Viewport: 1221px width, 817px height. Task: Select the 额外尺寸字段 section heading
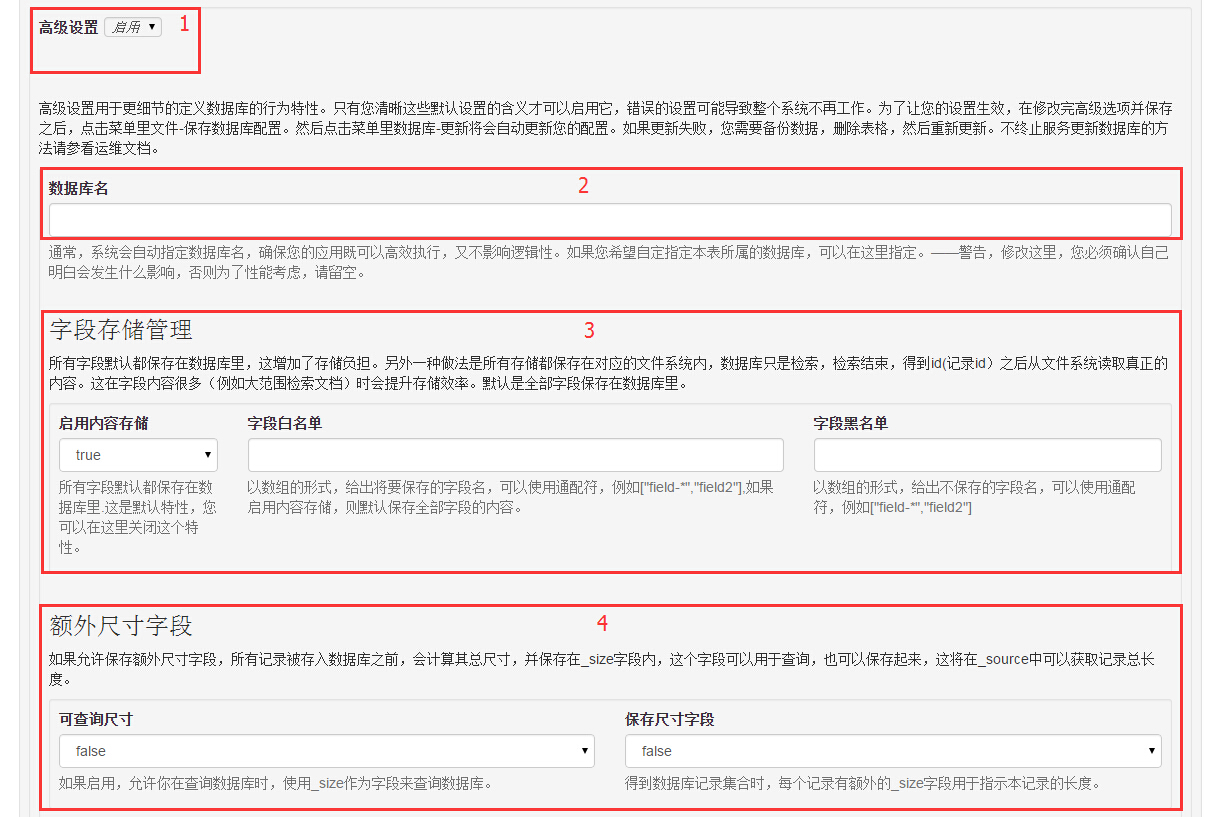click(x=121, y=626)
